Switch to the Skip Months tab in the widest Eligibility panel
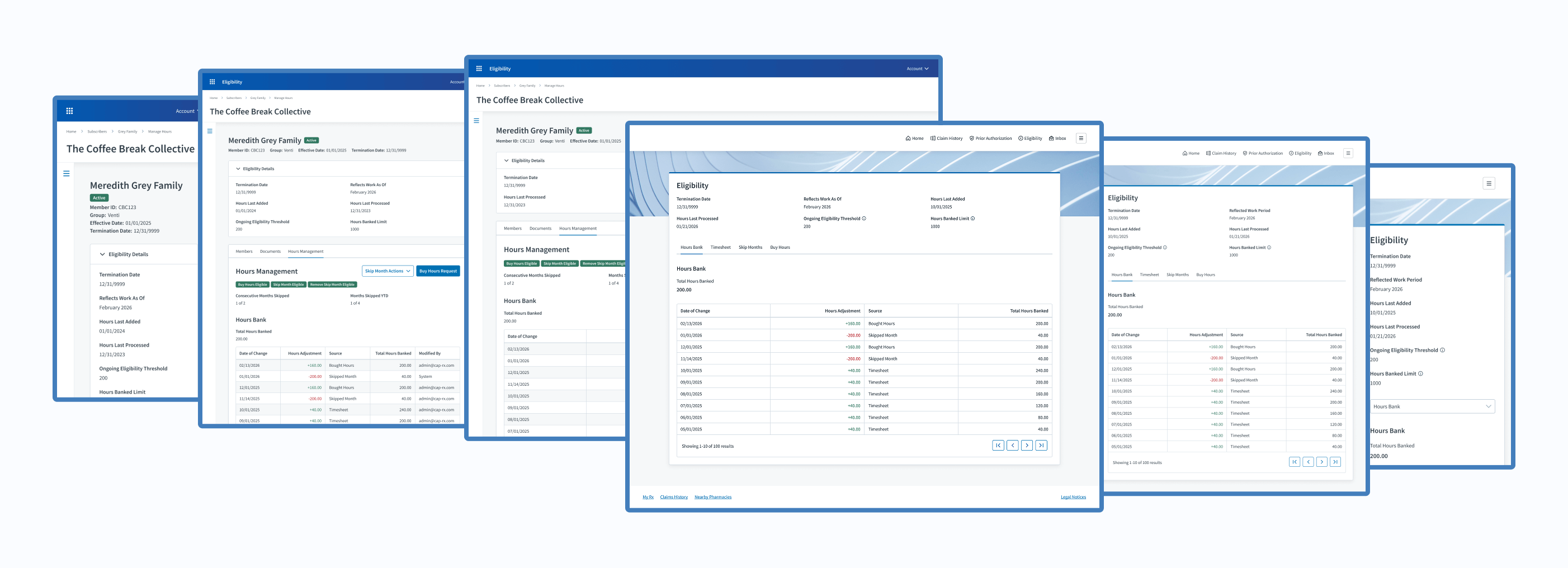1568x568 pixels. 750,247
